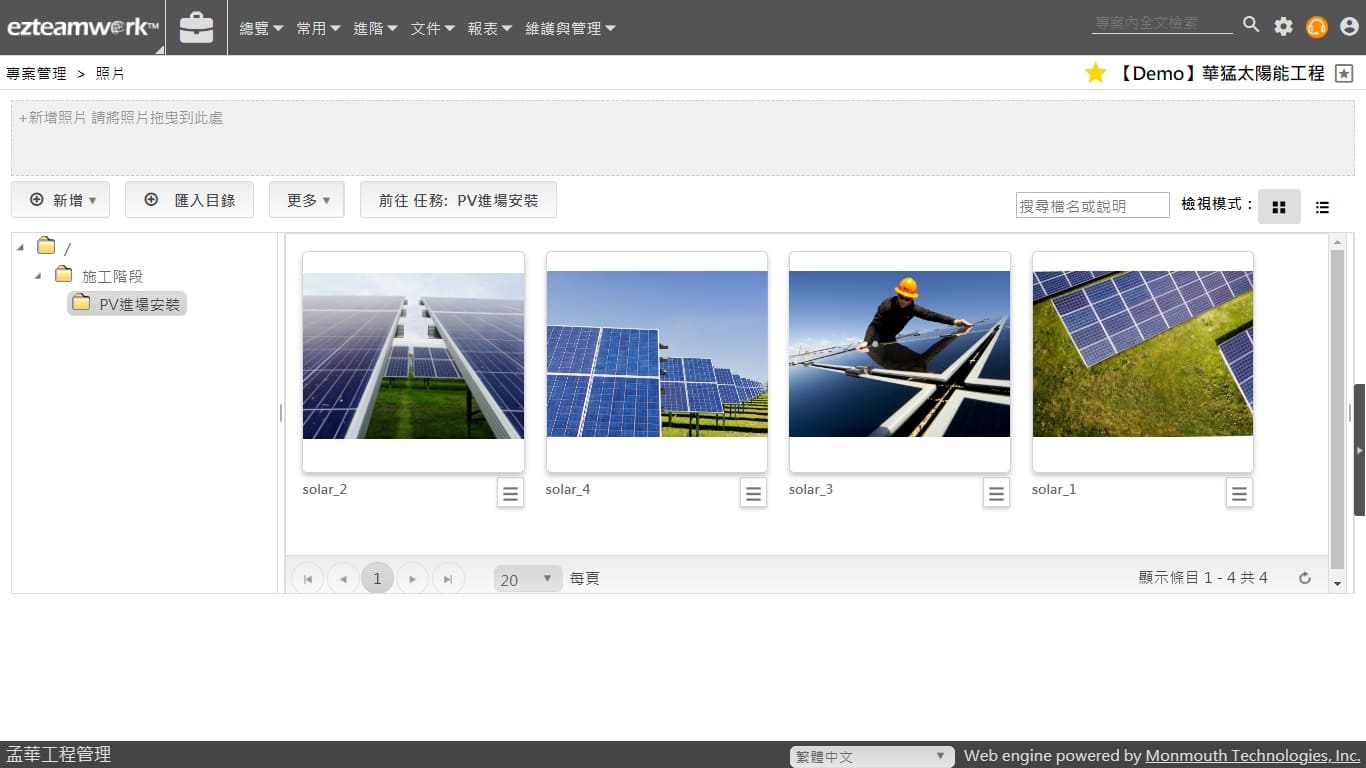Image resolution: width=1366 pixels, height=768 pixels.
Task: Collapse the 施工階段 folder tree node
Action: [x=38, y=276]
